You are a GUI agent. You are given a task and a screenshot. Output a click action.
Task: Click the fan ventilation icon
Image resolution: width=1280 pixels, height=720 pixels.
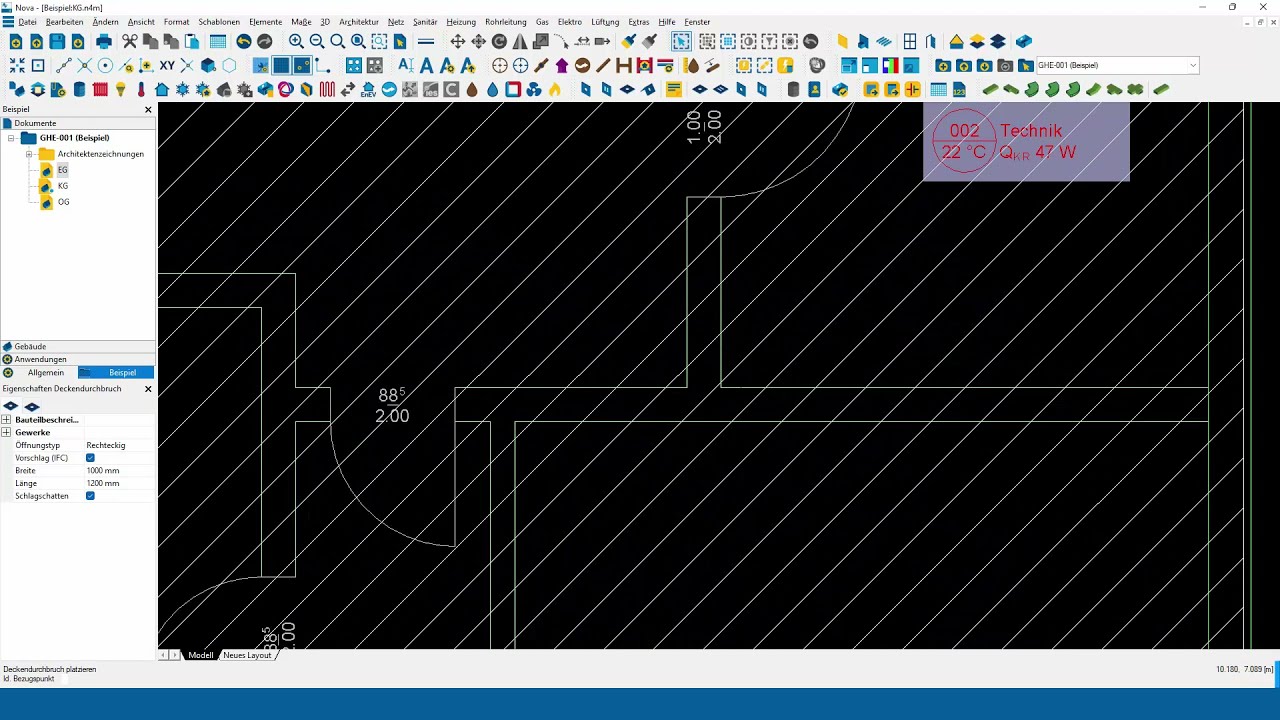coord(534,89)
